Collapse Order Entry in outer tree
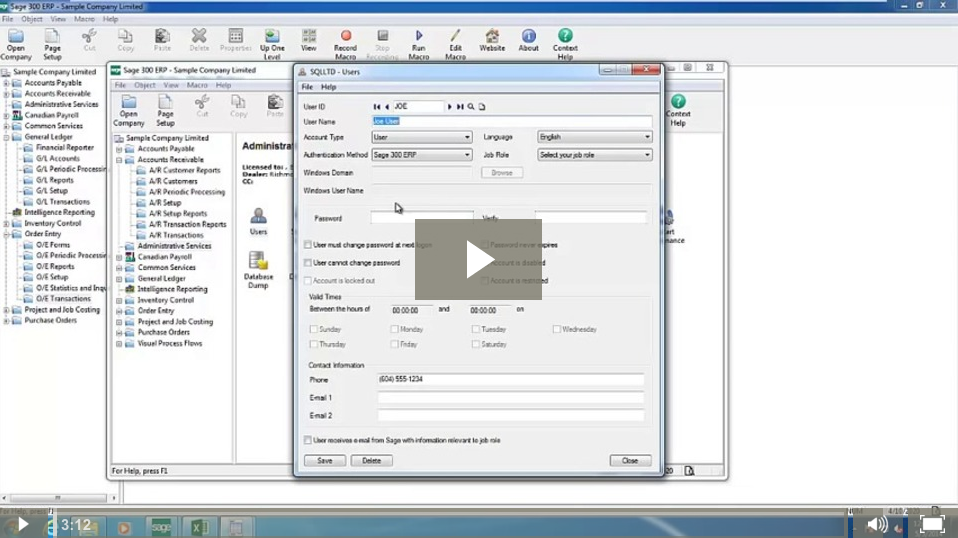The image size is (958, 538). pyautogui.click(x=6, y=234)
